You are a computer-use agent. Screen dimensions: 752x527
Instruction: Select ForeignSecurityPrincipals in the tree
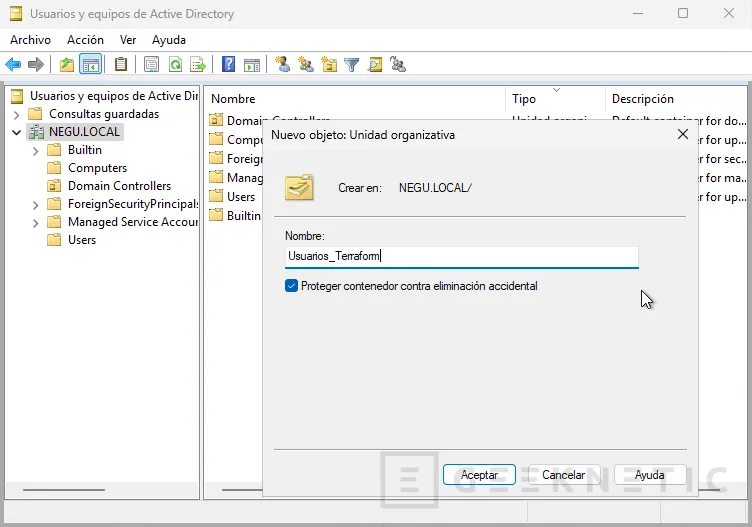[133, 204]
